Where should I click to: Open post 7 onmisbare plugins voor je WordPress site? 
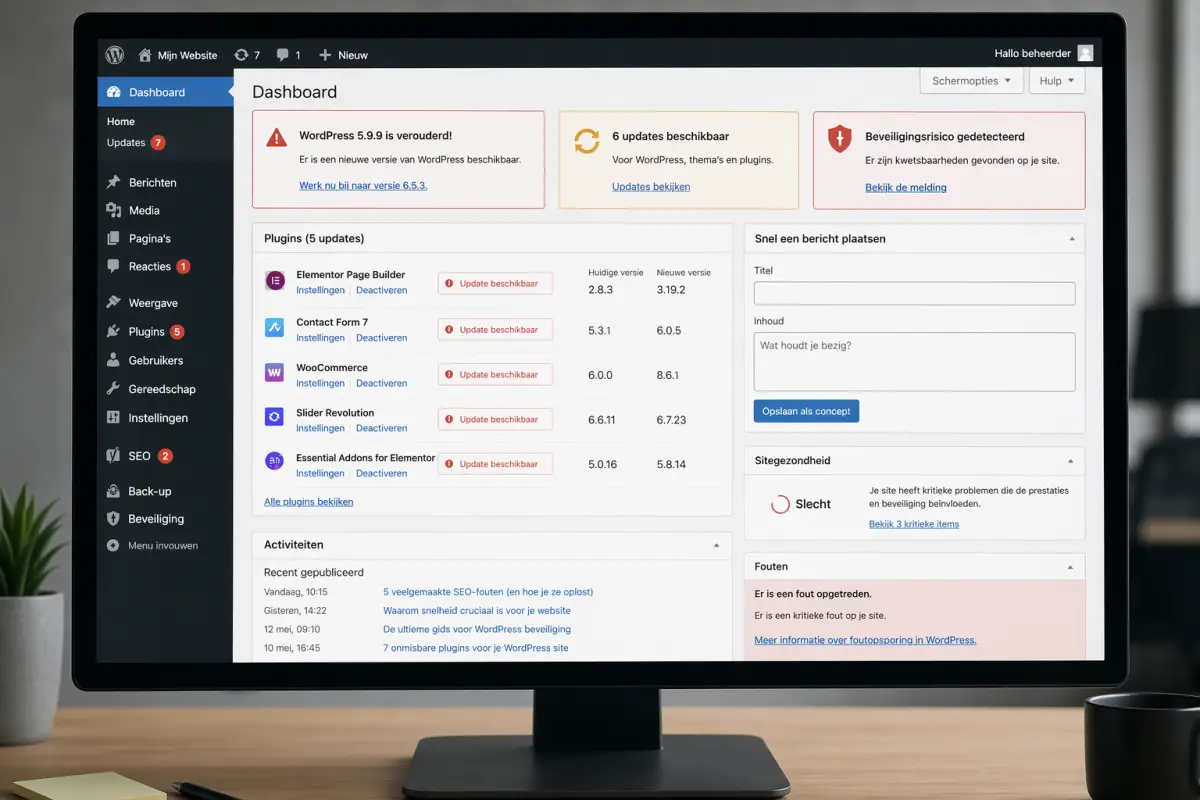tap(476, 648)
